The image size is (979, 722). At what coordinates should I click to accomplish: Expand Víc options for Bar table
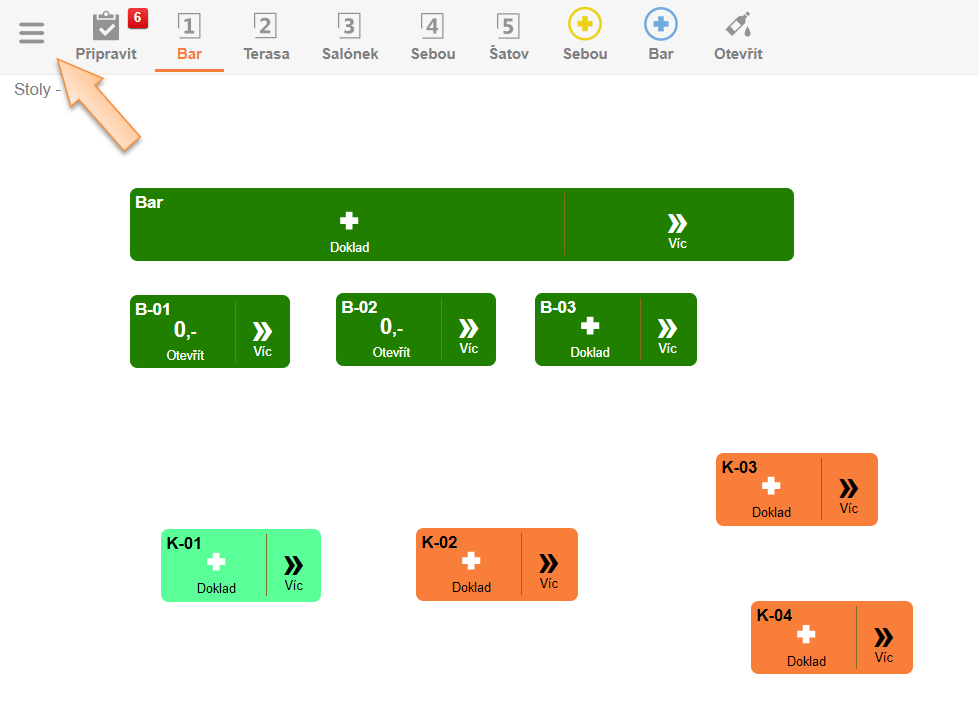pyautogui.click(x=677, y=230)
